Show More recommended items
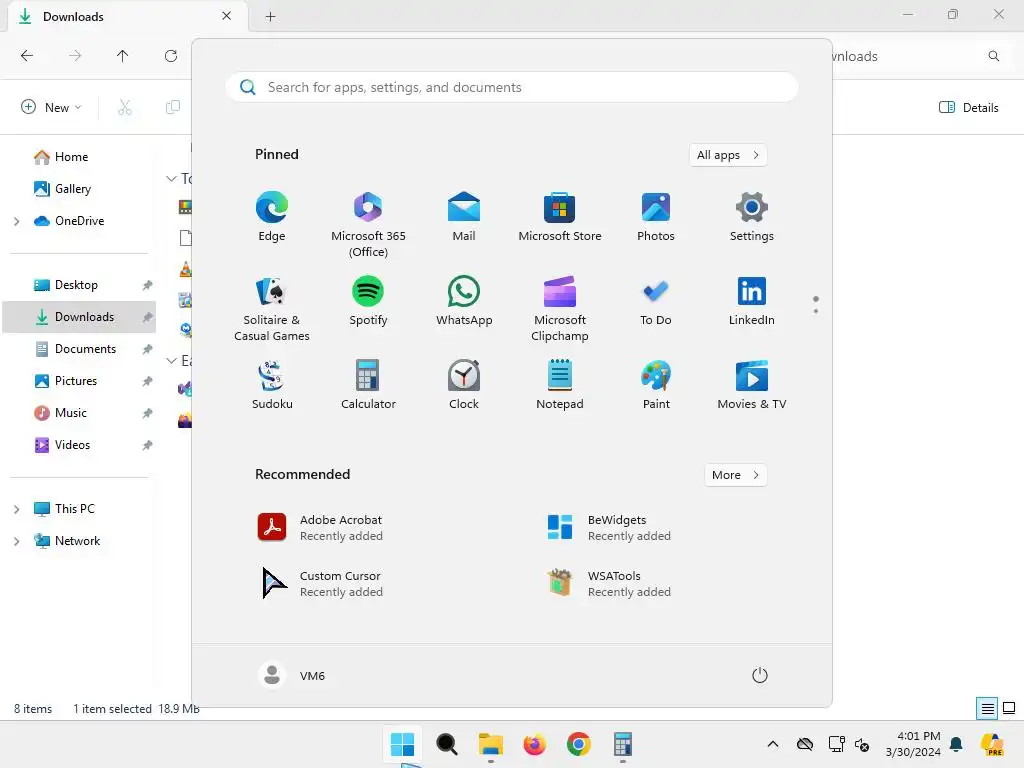 [x=735, y=475]
